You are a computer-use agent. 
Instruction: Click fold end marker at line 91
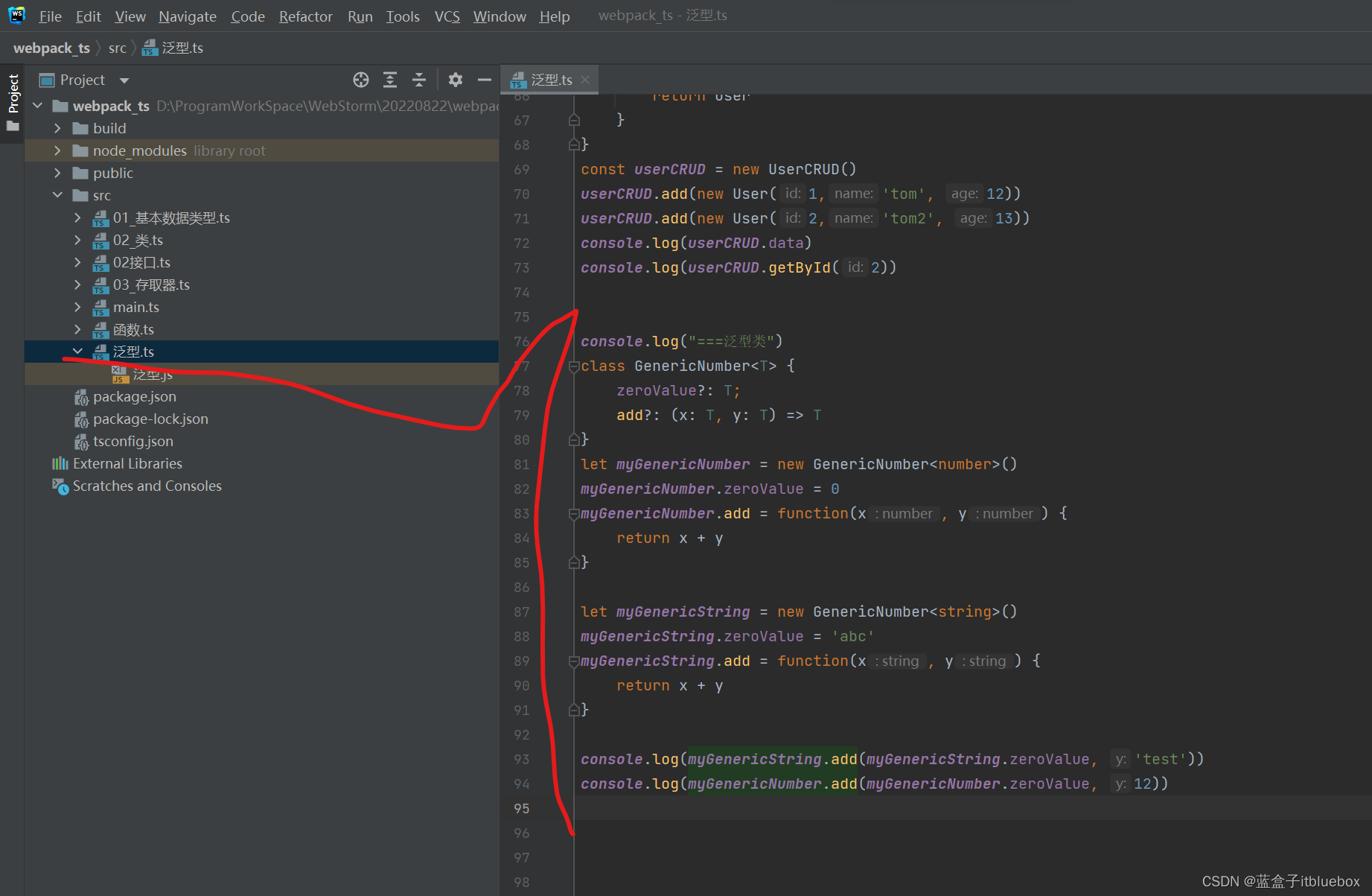coord(574,710)
